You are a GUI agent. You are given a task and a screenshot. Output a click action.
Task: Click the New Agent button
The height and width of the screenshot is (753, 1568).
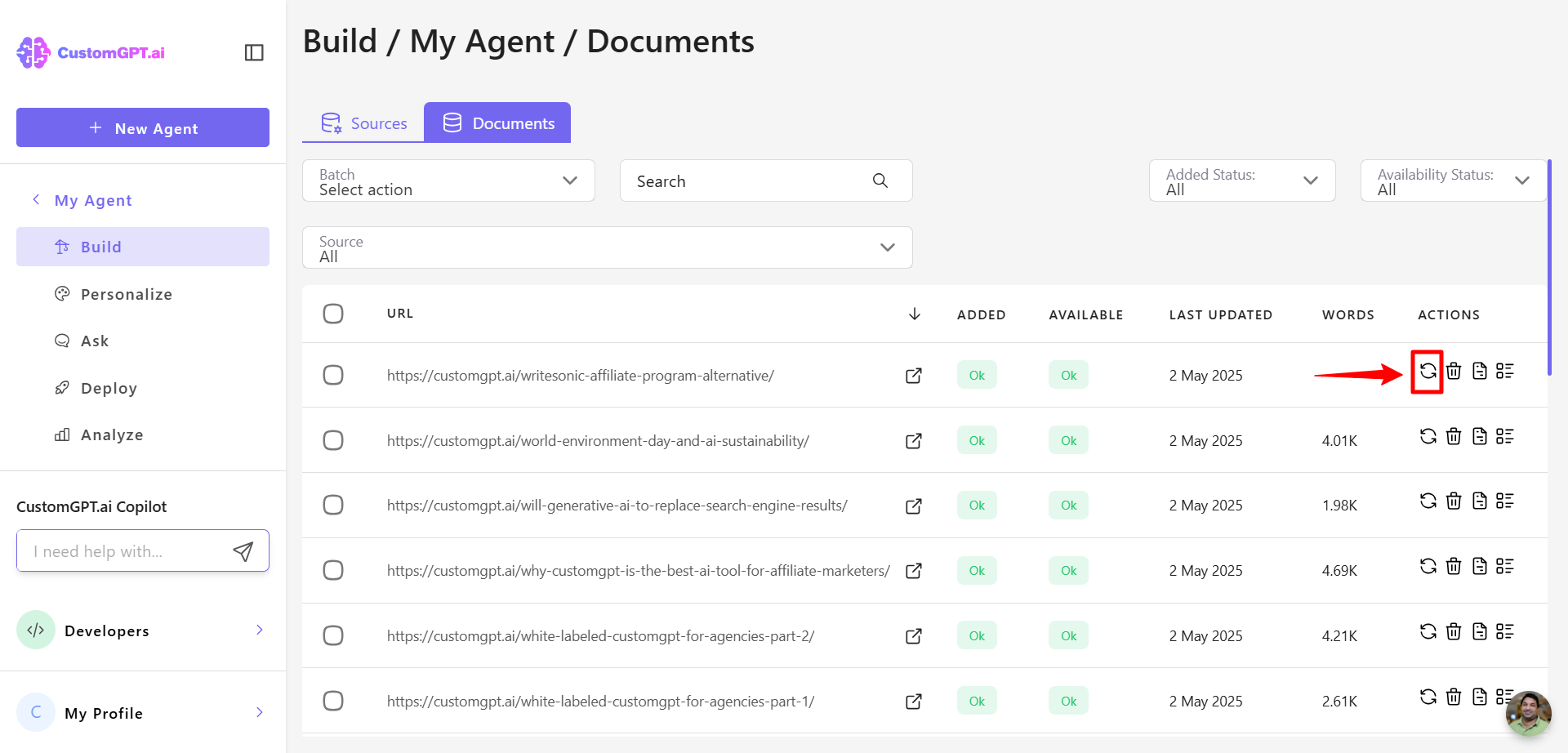tap(143, 127)
